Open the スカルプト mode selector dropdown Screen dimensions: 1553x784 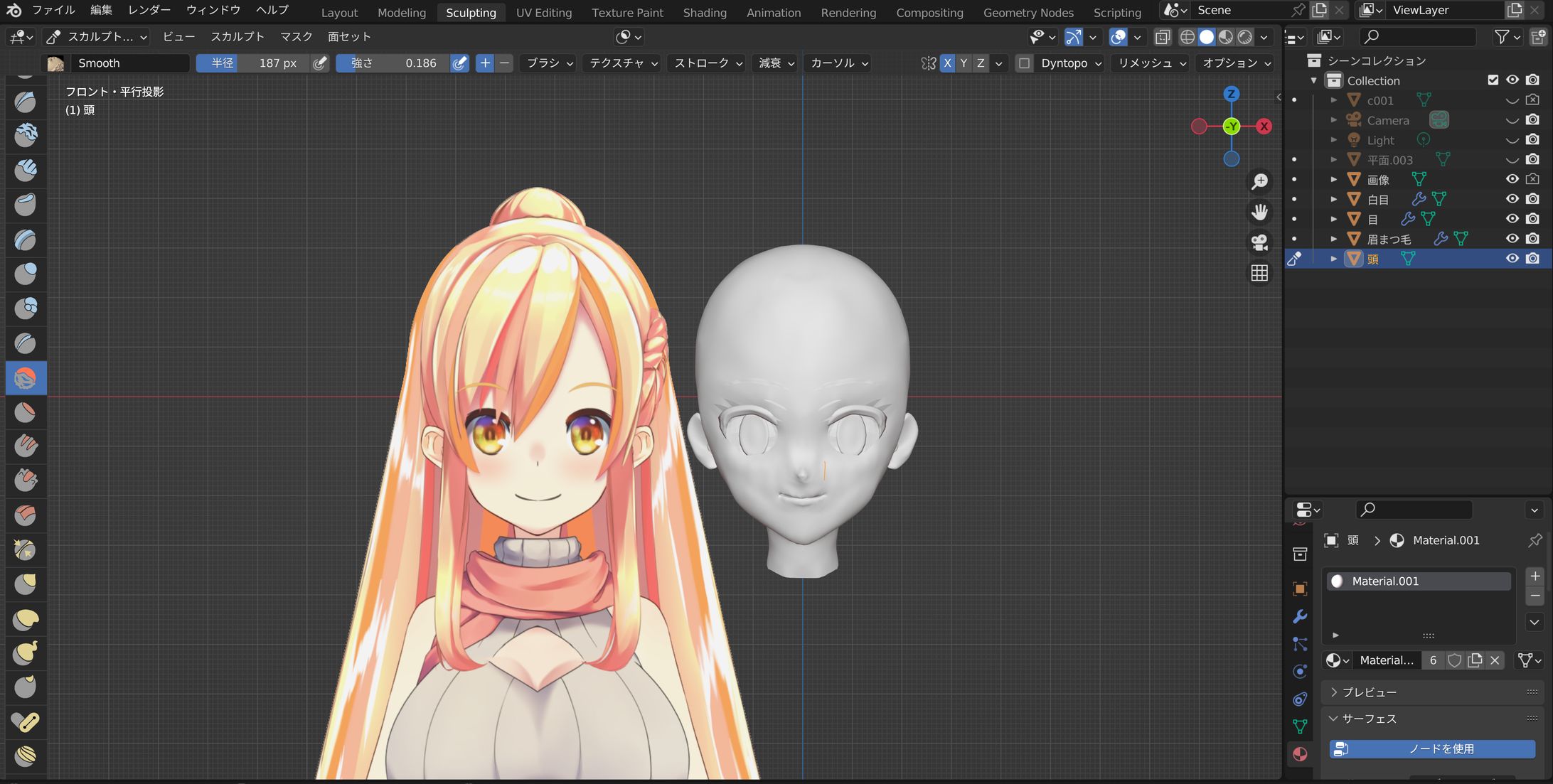pyautogui.click(x=96, y=37)
